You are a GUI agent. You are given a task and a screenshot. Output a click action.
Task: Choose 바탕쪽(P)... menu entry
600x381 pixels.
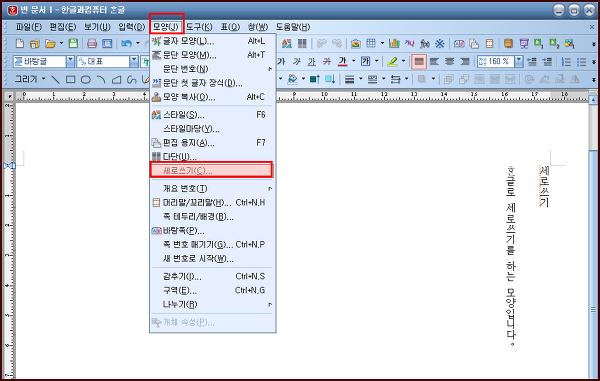coord(212,231)
